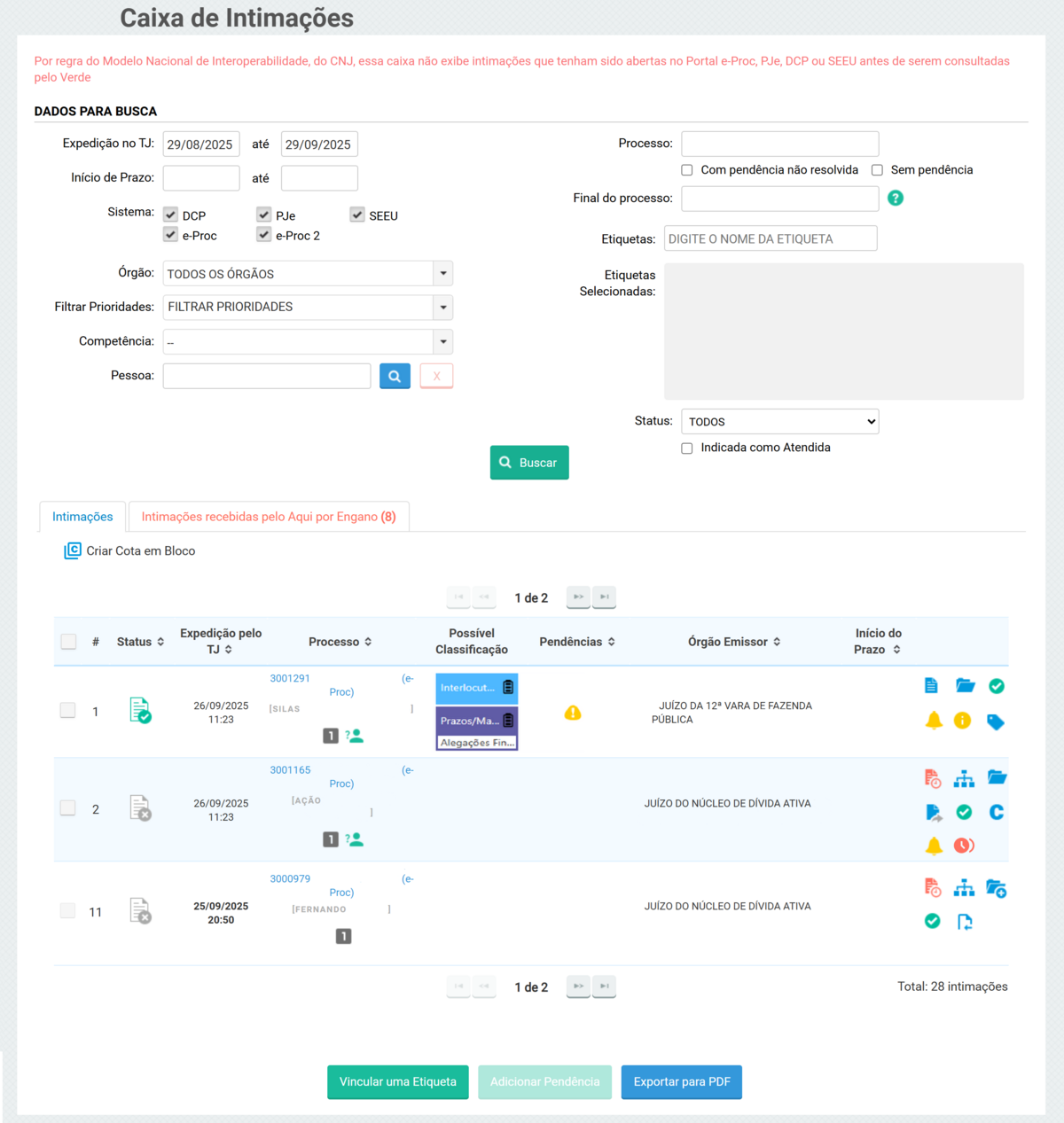Click the green help icon beside Final do processo
This screenshot has height=1123, width=1064.
tap(896, 199)
